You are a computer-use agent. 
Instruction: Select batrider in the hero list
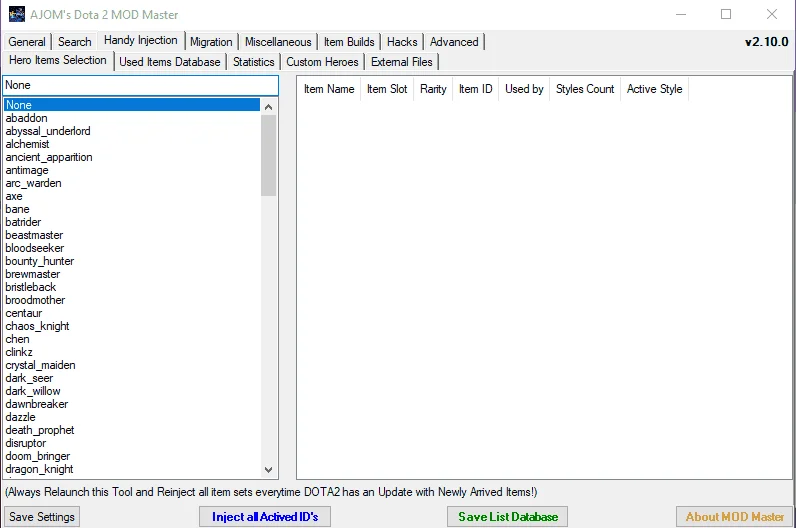(132, 222)
